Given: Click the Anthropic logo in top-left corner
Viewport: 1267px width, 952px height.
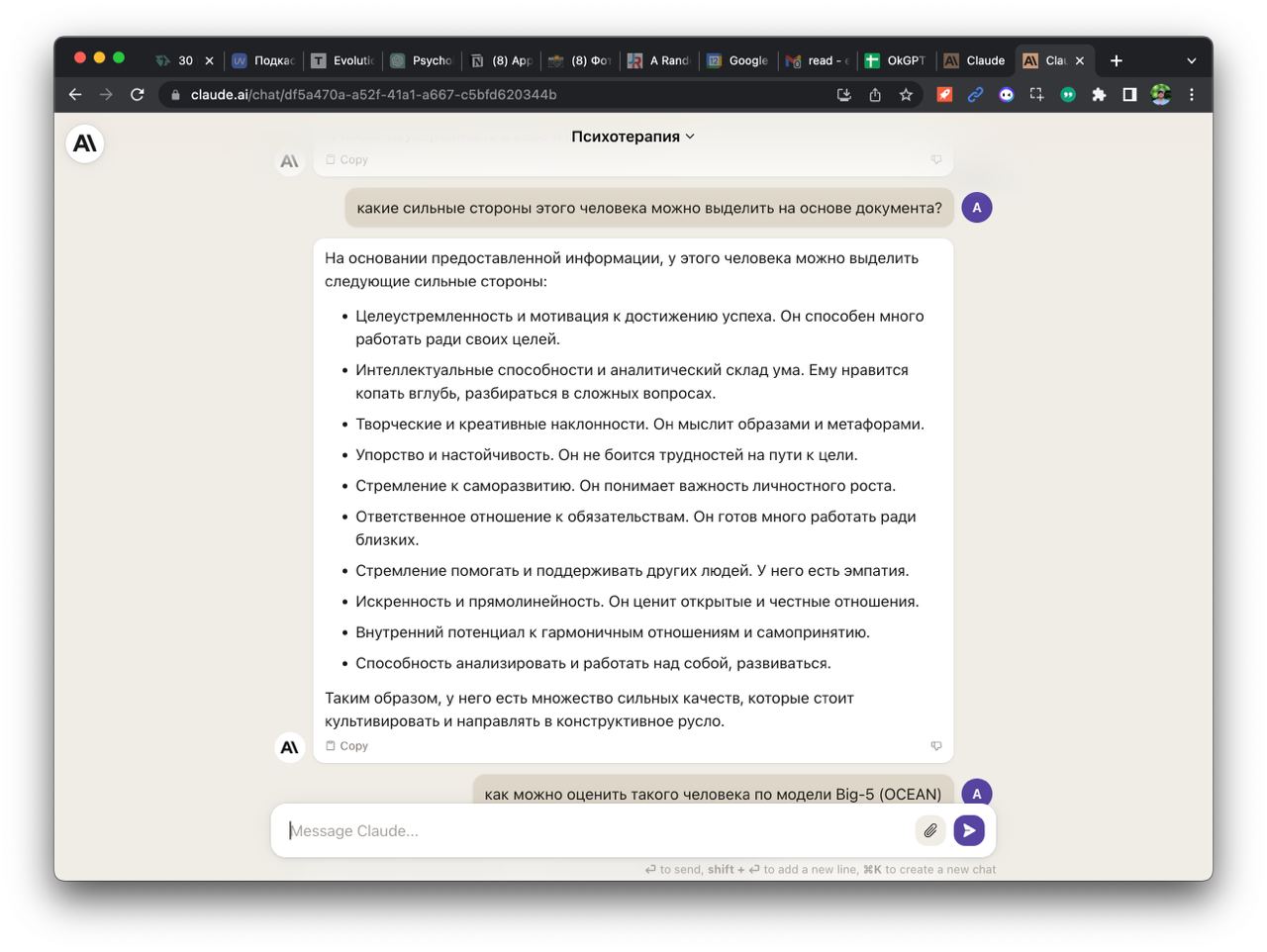Looking at the screenshot, I should (85, 143).
